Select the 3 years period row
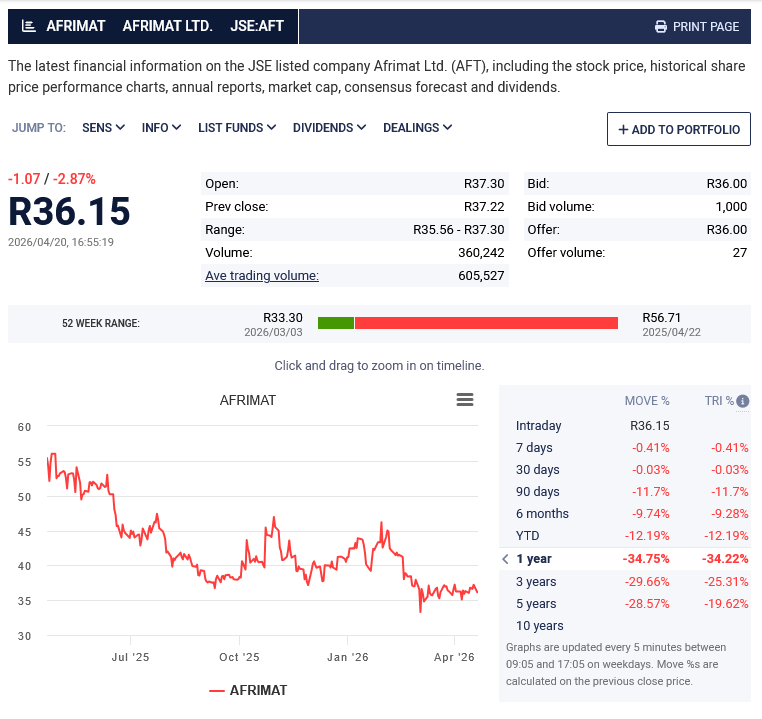 click(x=624, y=582)
